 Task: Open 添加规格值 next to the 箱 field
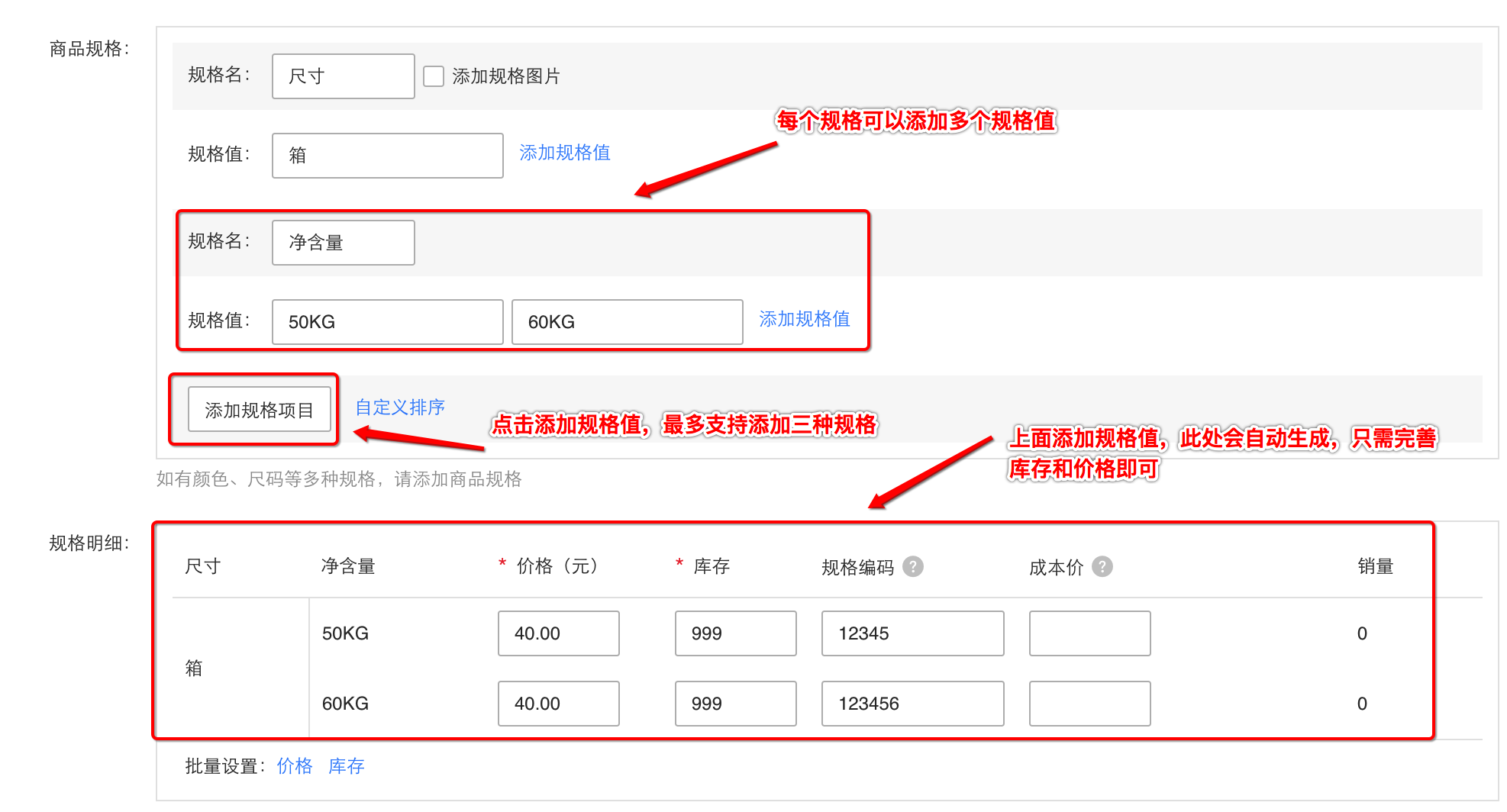pos(564,153)
